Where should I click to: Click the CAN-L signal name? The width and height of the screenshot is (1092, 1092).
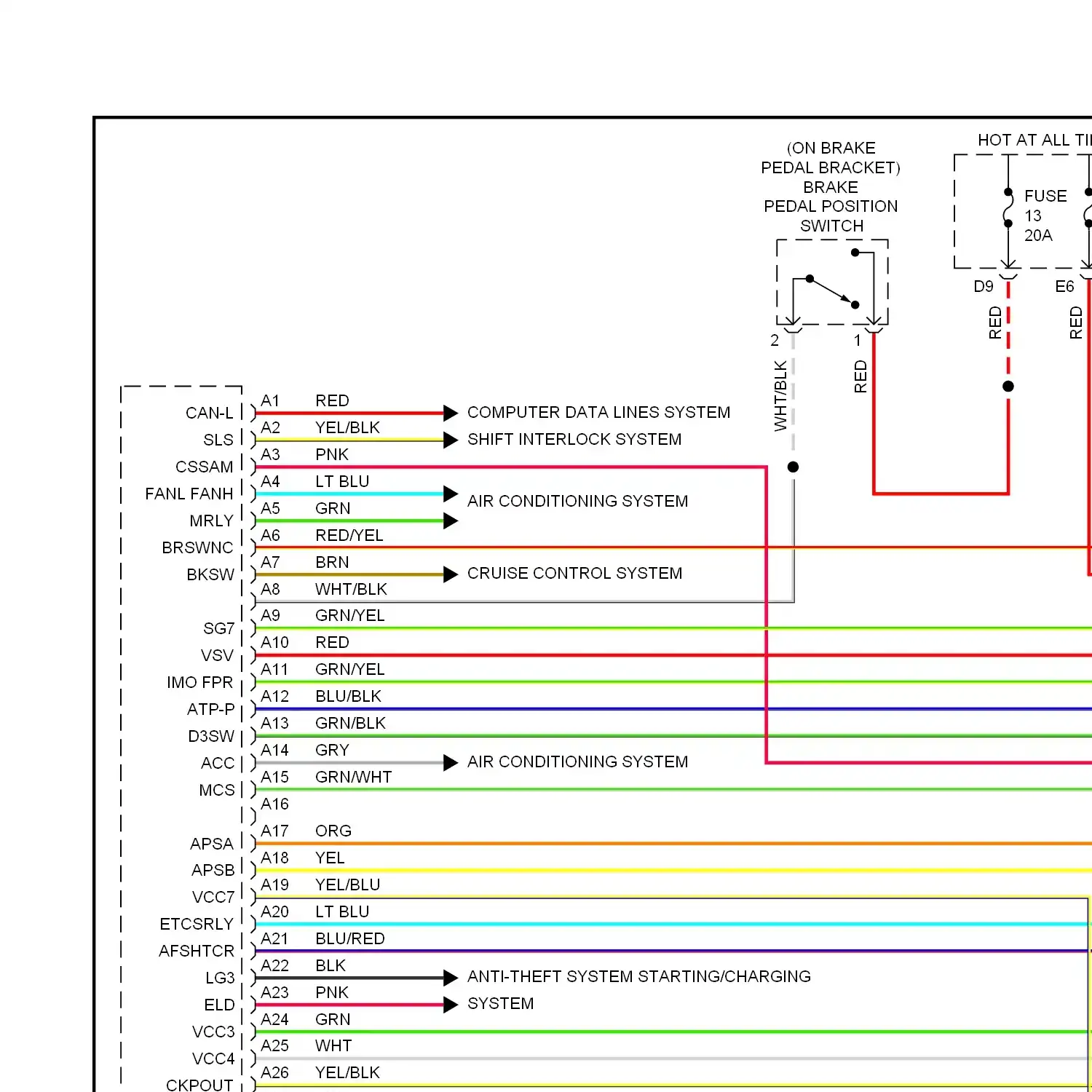[x=210, y=414]
